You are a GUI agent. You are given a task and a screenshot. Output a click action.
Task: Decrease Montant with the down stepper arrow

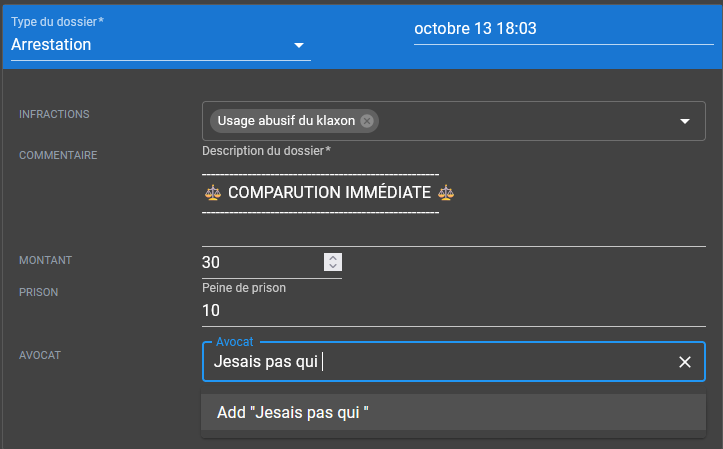point(334,267)
